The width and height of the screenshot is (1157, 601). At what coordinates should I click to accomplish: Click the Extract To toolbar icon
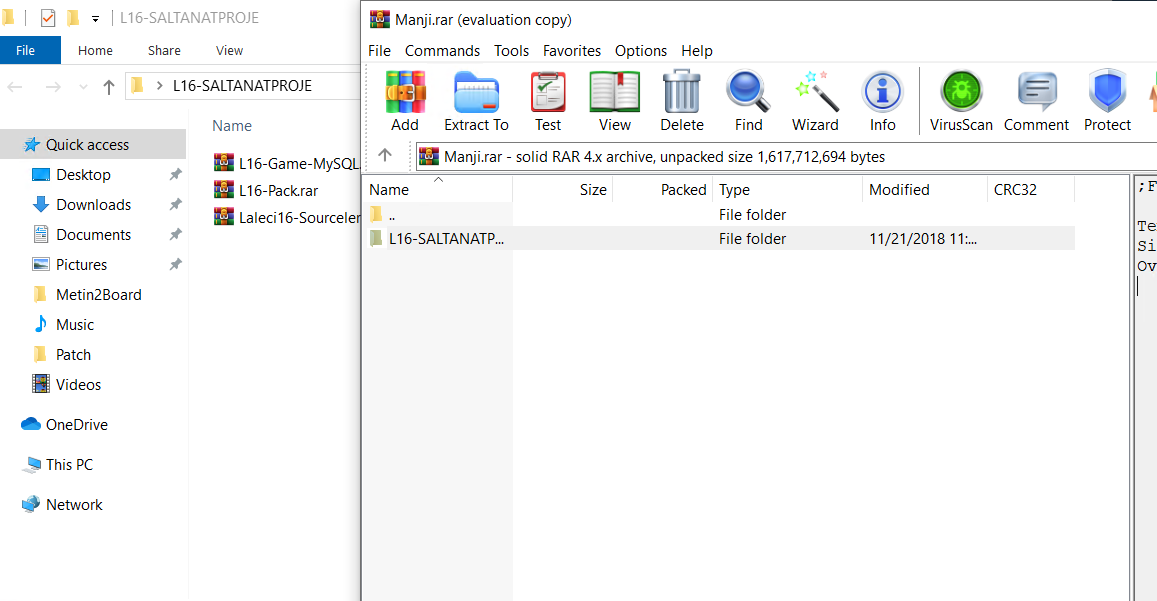pyautogui.click(x=476, y=101)
